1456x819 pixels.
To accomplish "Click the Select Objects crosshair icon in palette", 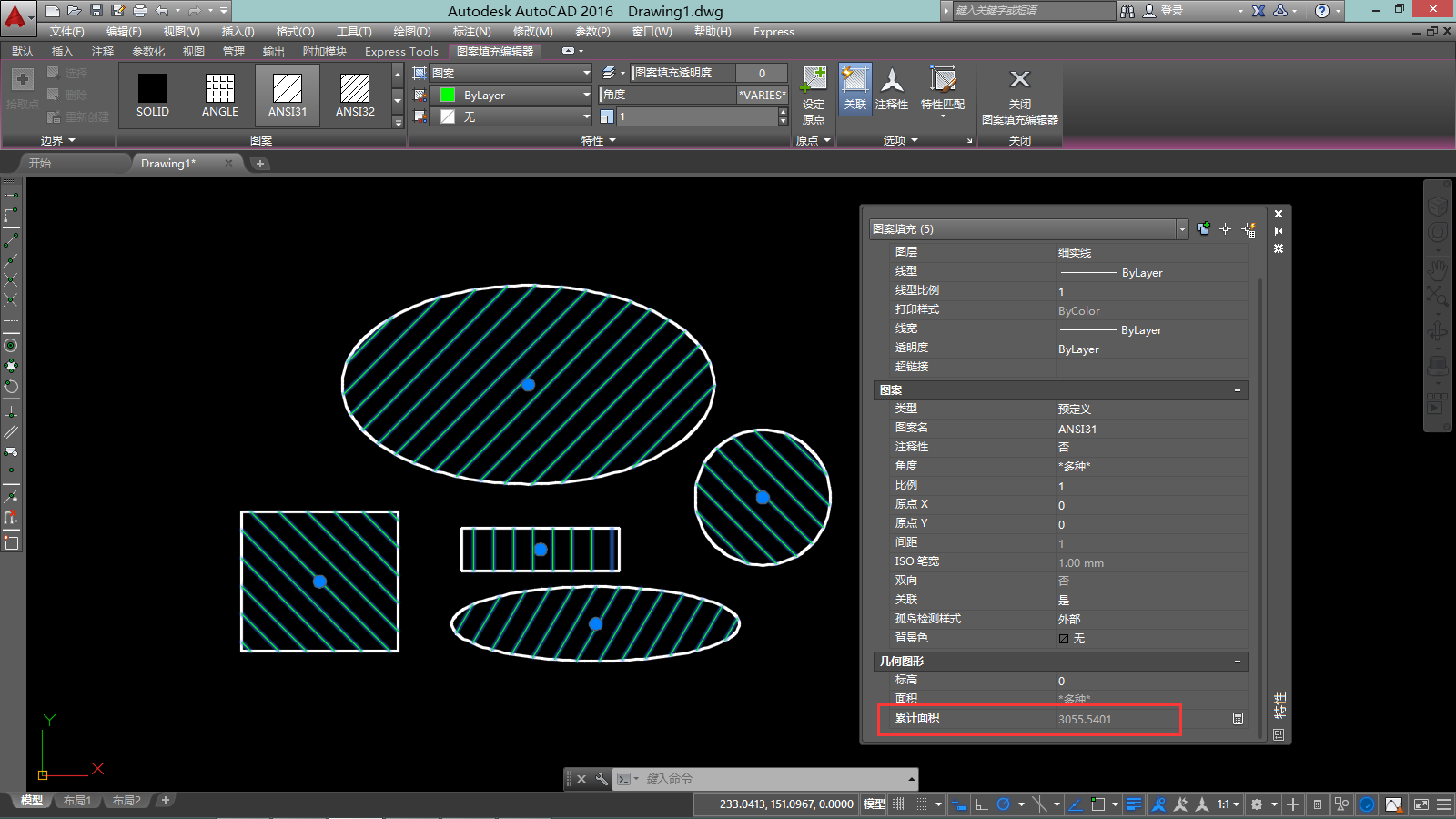I will [1226, 229].
